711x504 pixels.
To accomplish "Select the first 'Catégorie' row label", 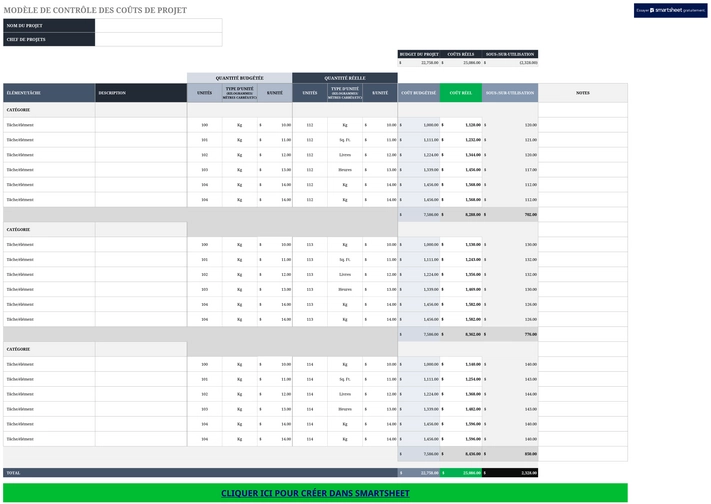I will pos(49,110).
